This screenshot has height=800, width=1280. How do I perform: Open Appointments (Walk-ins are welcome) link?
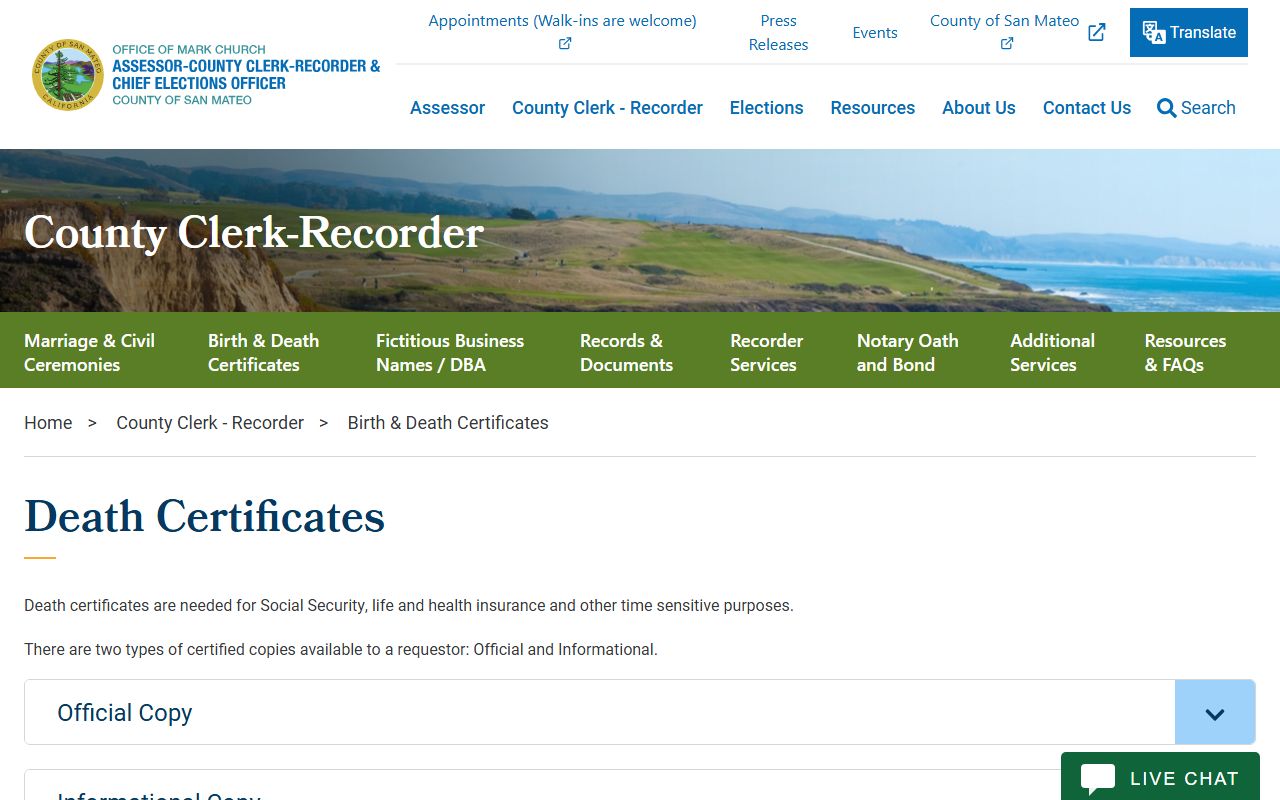click(562, 21)
